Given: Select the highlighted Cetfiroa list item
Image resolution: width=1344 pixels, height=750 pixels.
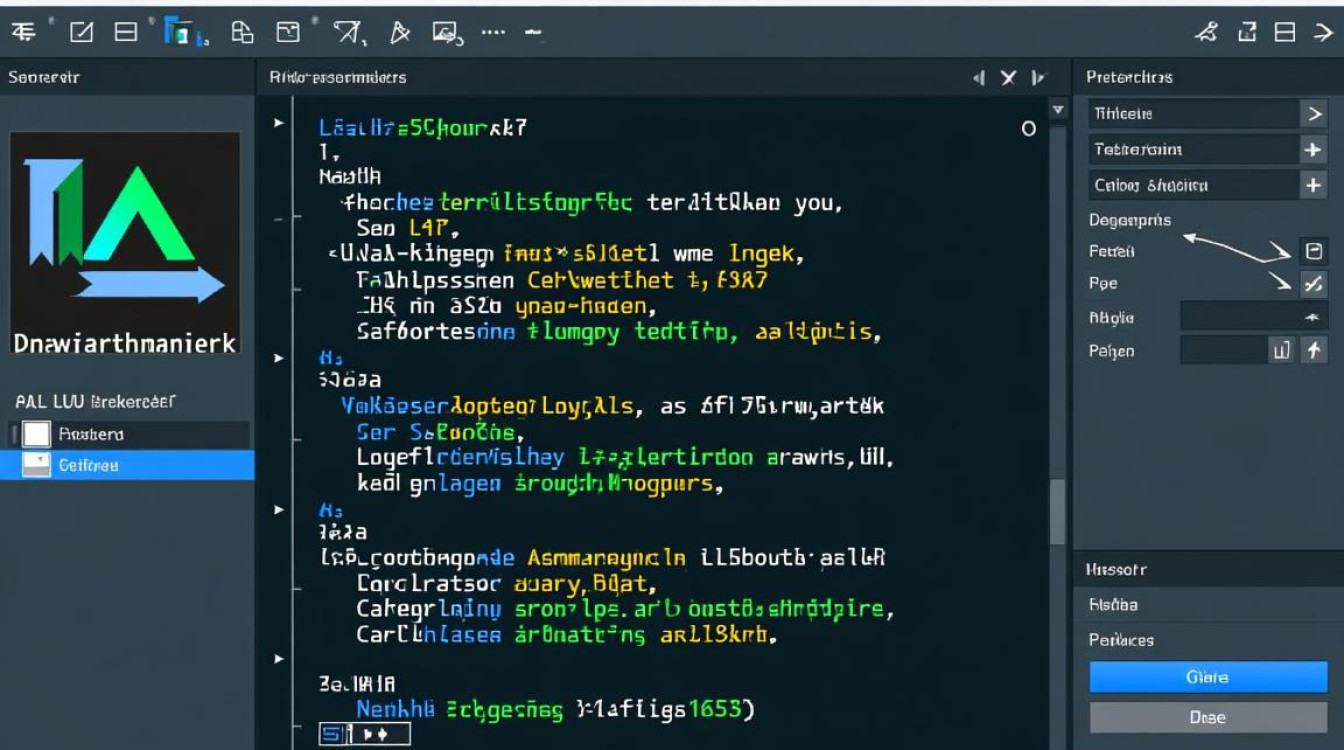Looking at the screenshot, I should click(127, 465).
